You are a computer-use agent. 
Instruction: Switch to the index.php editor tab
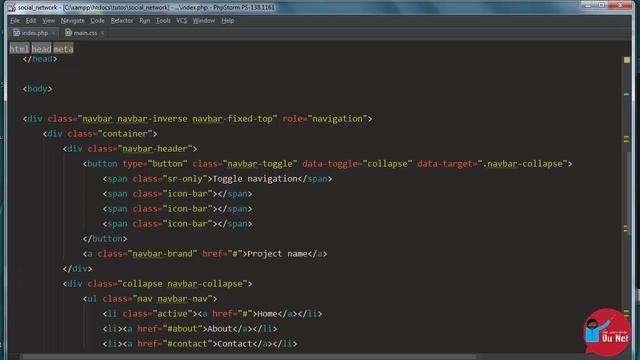tap(34, 33)
